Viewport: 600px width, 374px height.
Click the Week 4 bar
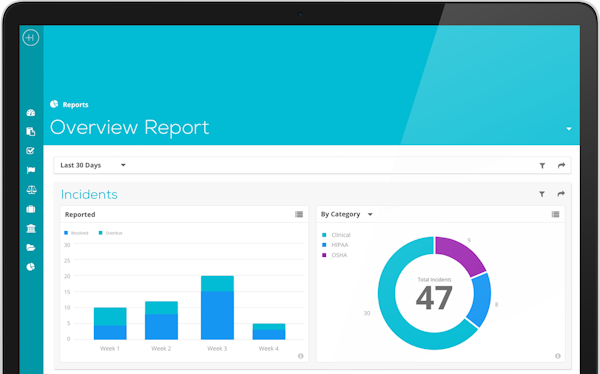[269, 332]
